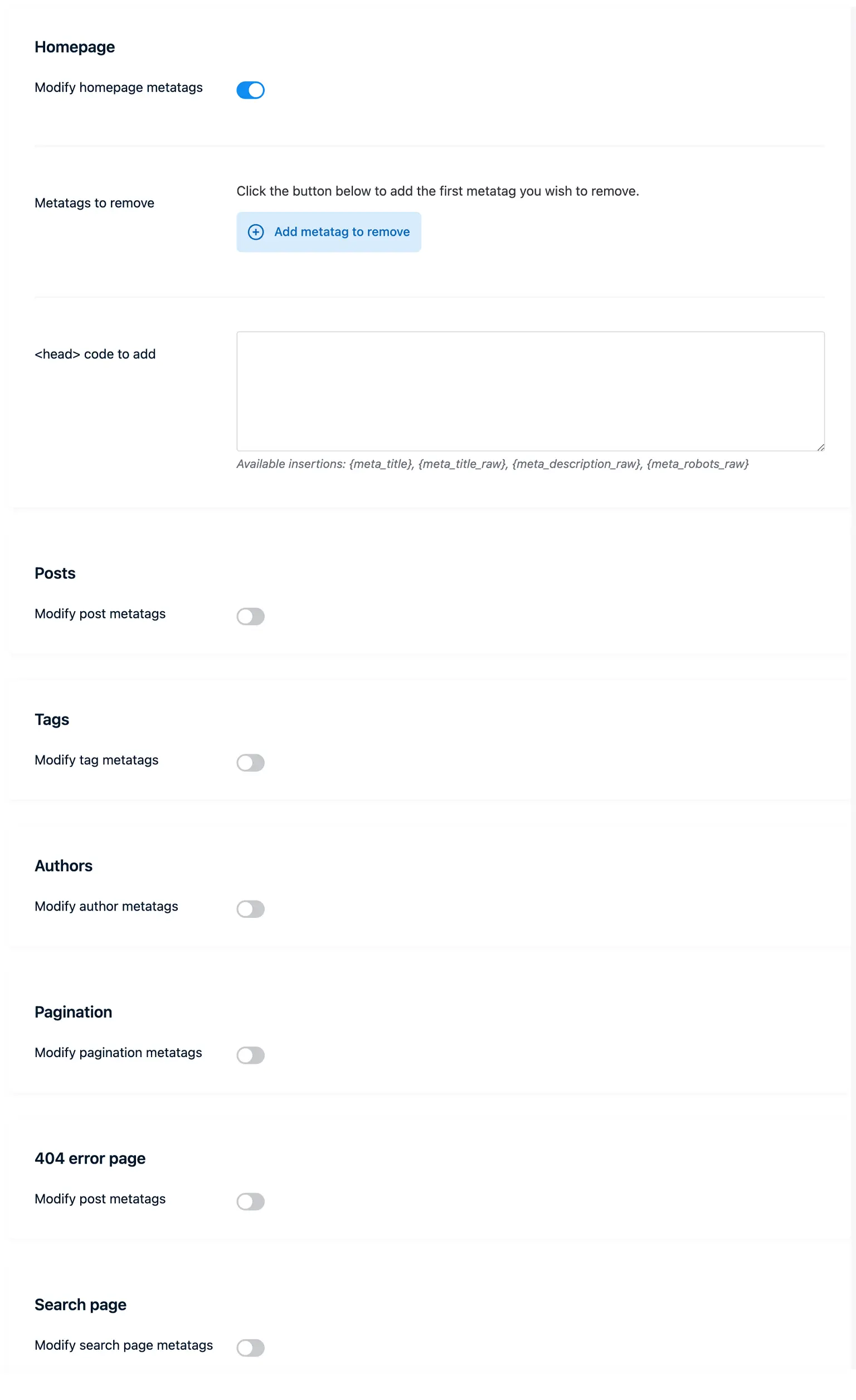Click the Posts section heading
The image size is (856, 1400).
[x=55, y=573]
